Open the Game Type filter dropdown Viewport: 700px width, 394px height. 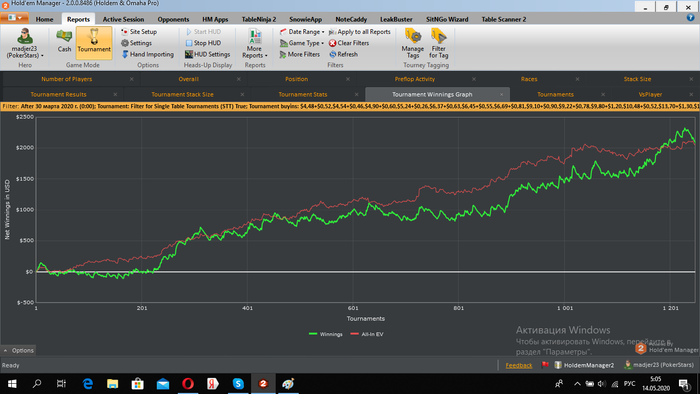302,43
